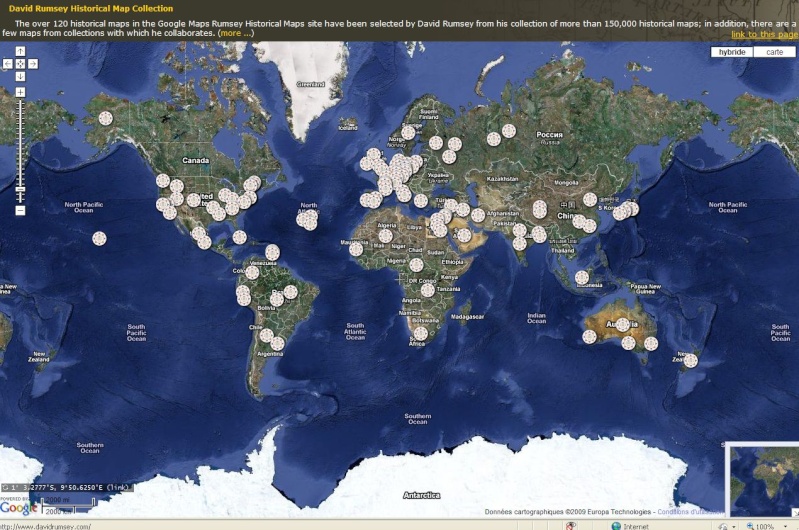Open the marker on Mauritania
Image resolution: width=799 pixels, height=530 pixels.
[356, 249]
